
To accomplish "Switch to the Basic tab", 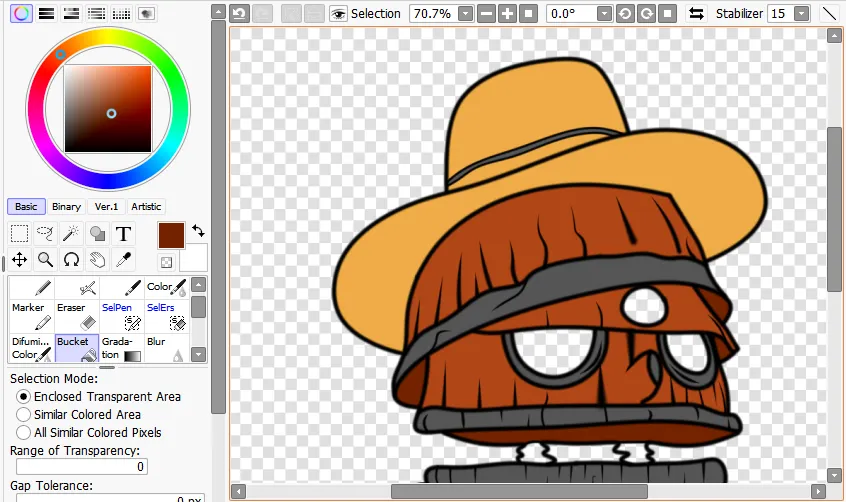I will 26,206.
